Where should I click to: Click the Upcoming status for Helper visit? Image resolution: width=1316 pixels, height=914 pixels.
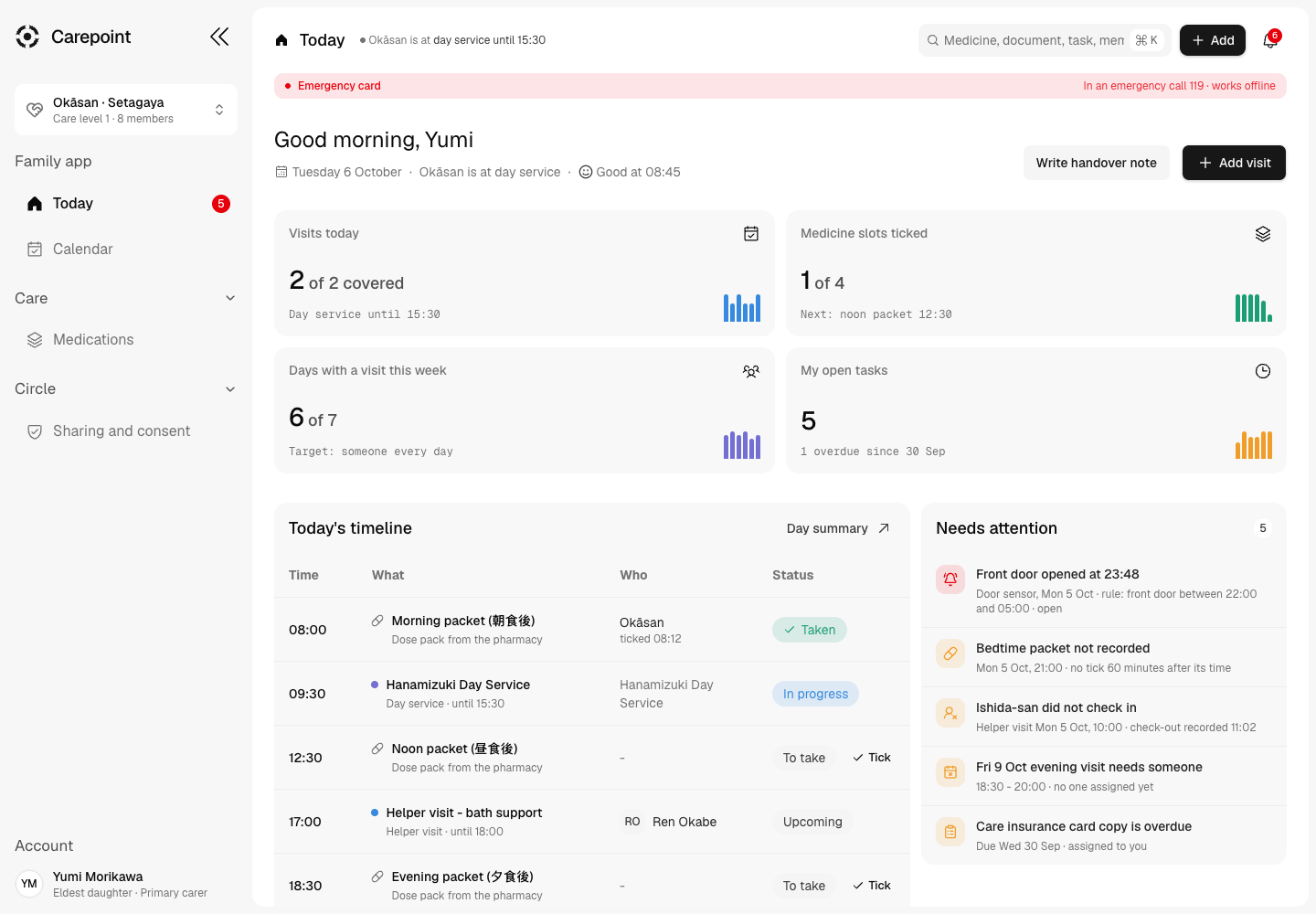point(812,822)
